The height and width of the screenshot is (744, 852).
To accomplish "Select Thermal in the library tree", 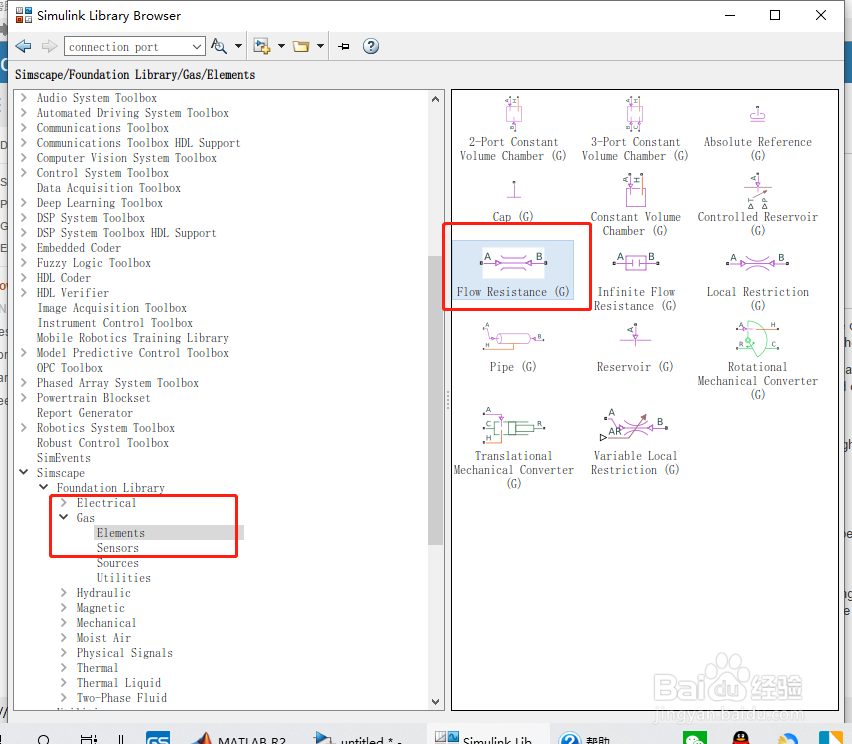I will (x=97, y=668).
